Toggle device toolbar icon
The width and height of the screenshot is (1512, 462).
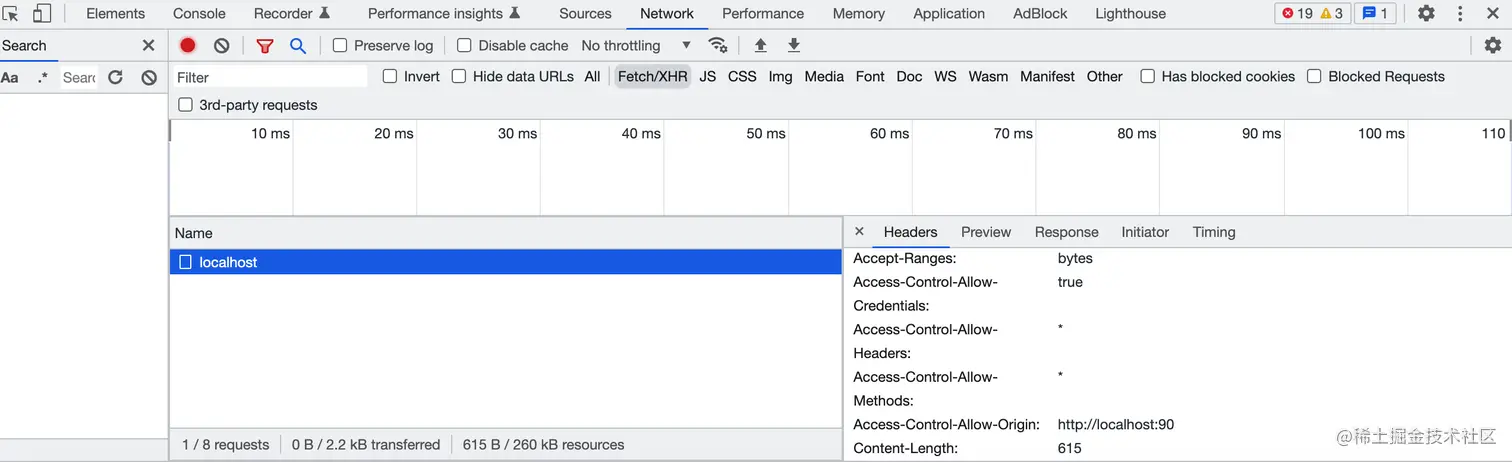coord(42,14)
